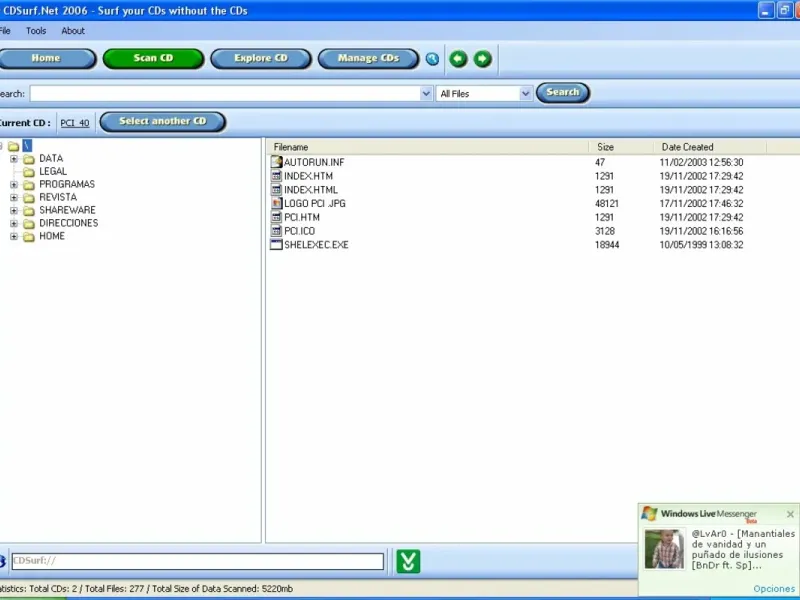Click the Home button
Viewport: 800px width, 600px height.
[46, 58]
